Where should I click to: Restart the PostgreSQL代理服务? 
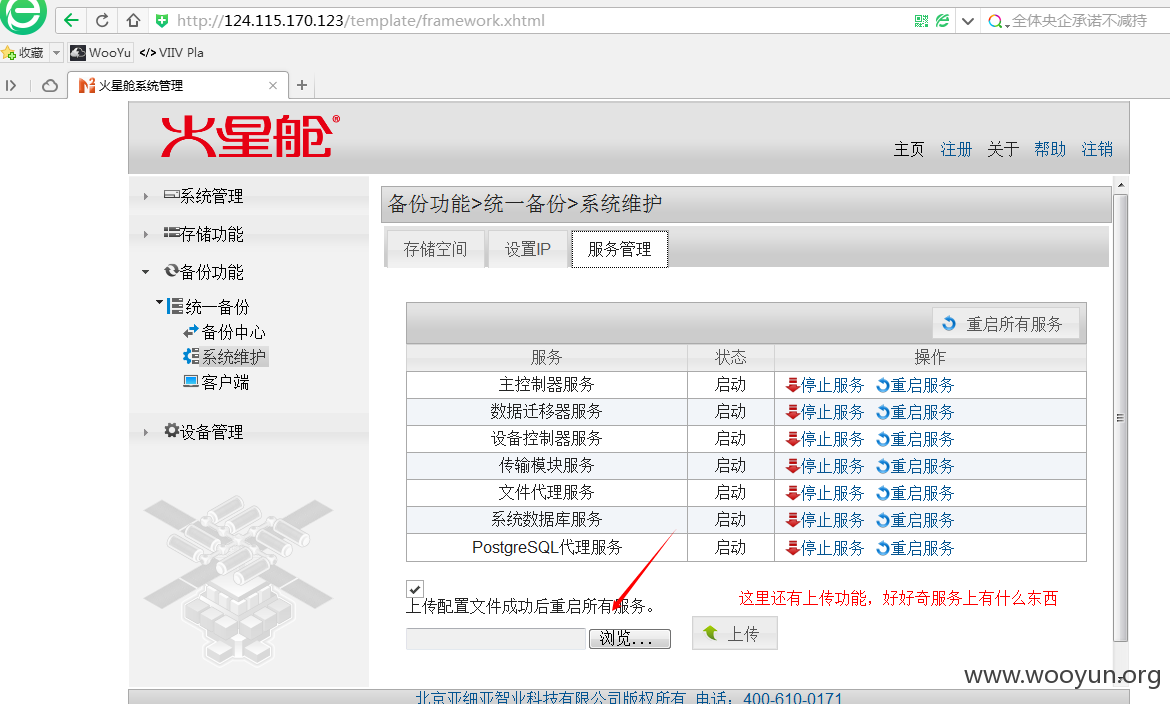[915, 548]
